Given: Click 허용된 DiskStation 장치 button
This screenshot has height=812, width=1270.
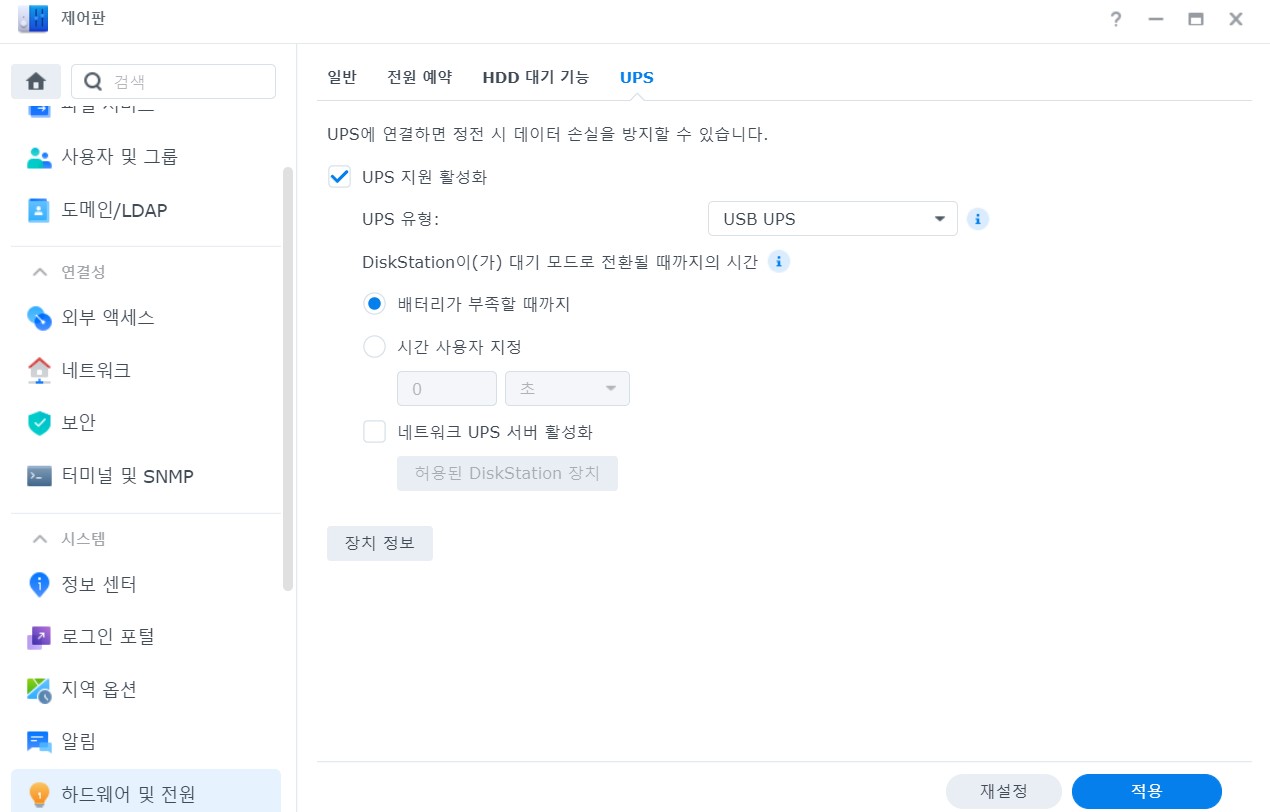Looking at the screenshot, I should click(507, 474).
